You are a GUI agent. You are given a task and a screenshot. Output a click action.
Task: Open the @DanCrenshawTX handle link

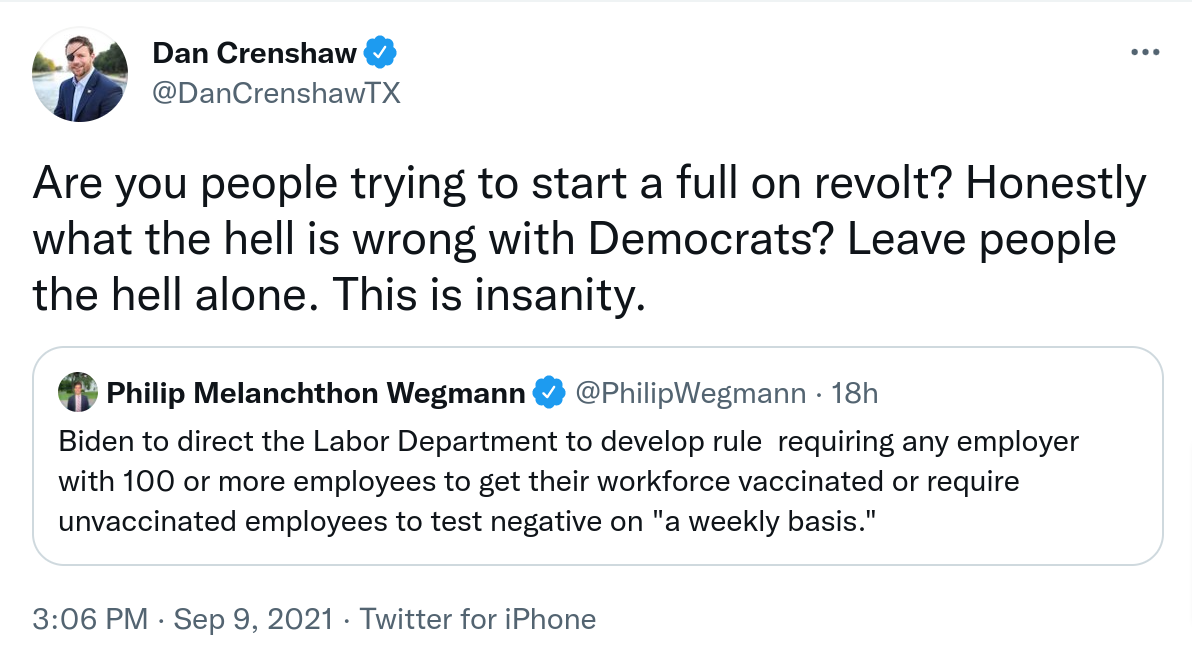[x=277, y=94]
